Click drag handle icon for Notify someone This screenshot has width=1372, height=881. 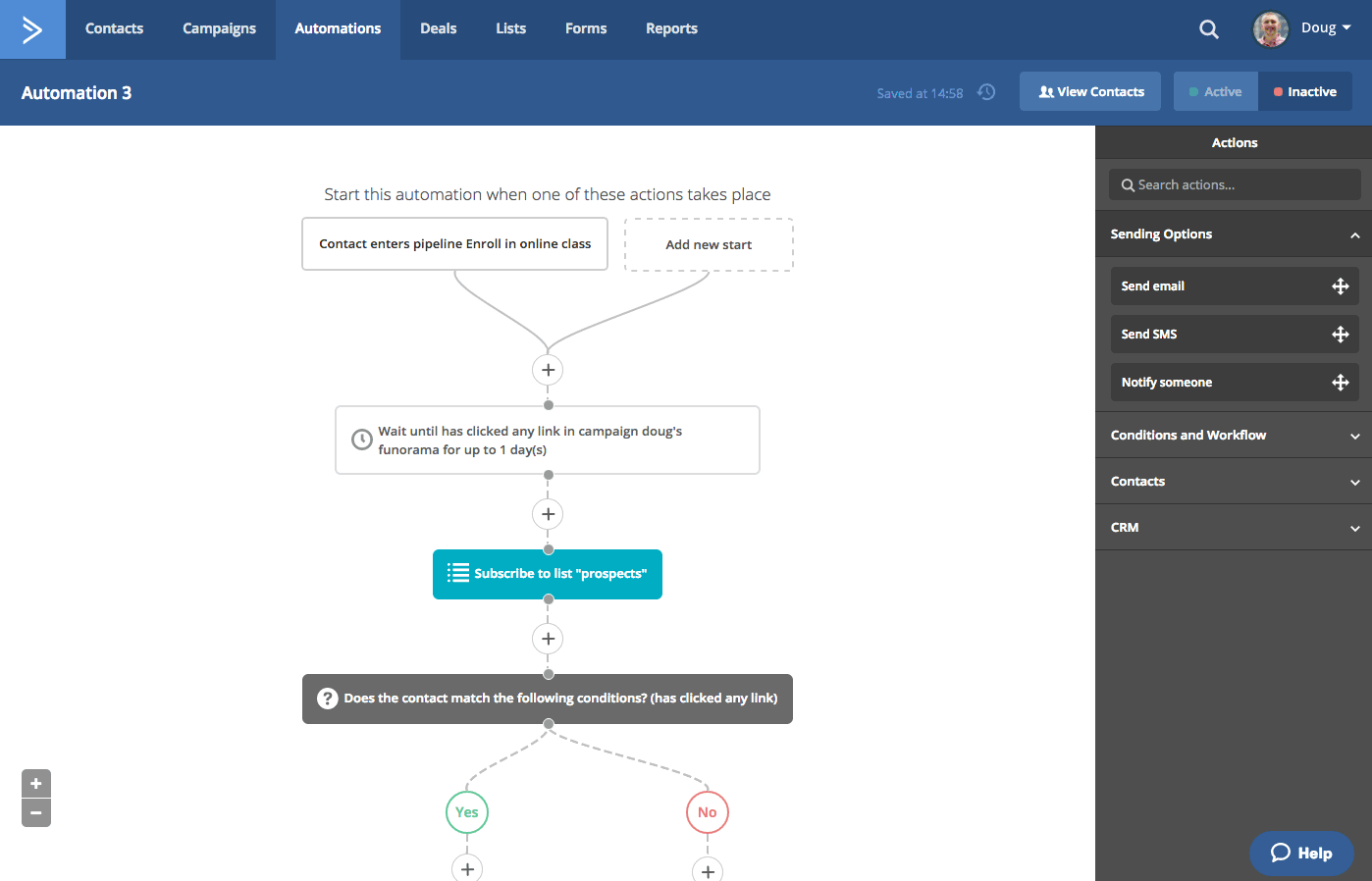click(x=1340, y=383)
